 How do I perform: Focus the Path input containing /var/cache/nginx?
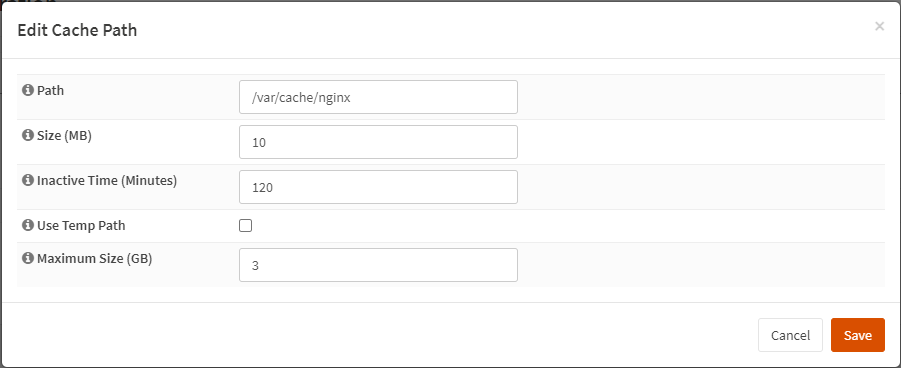pos(378,97)
